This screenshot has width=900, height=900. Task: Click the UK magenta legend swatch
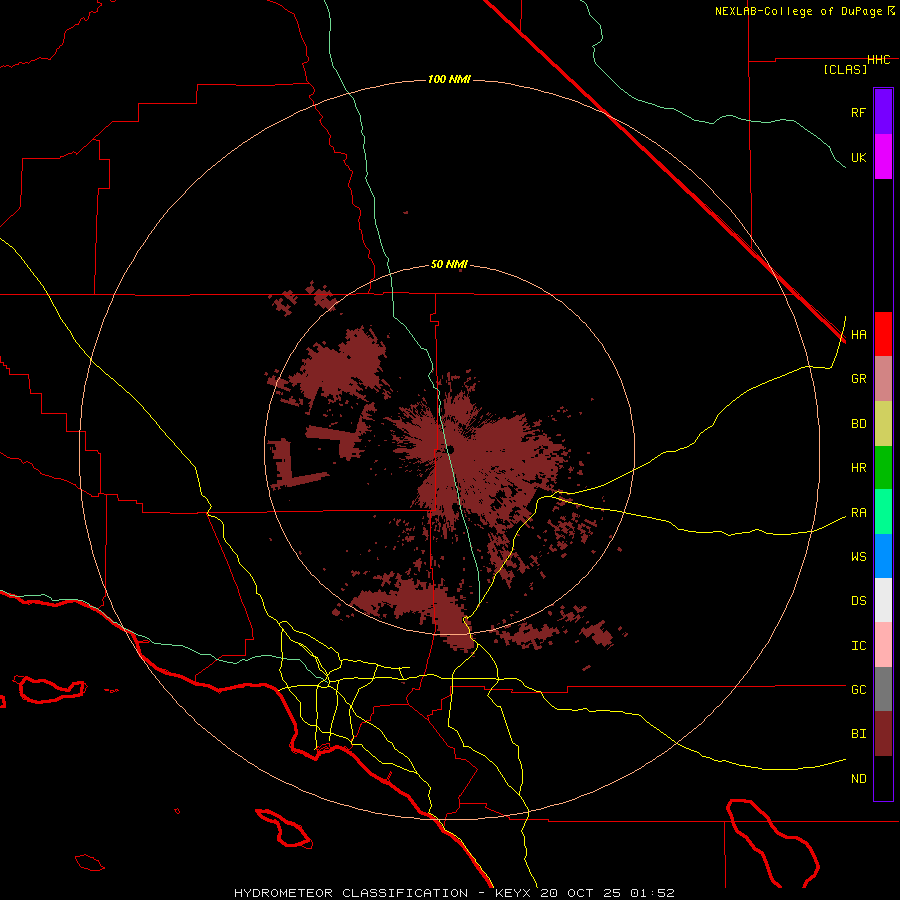[x=883, y=157]
